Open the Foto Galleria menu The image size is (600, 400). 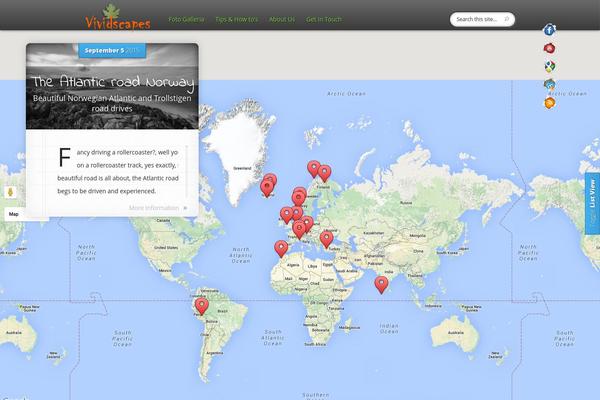[186, 19]
